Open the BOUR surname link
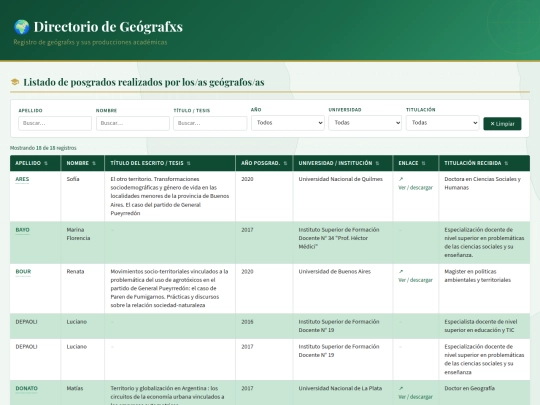The height and width of the screenshot is (405, 540). (x=23, y=271)
